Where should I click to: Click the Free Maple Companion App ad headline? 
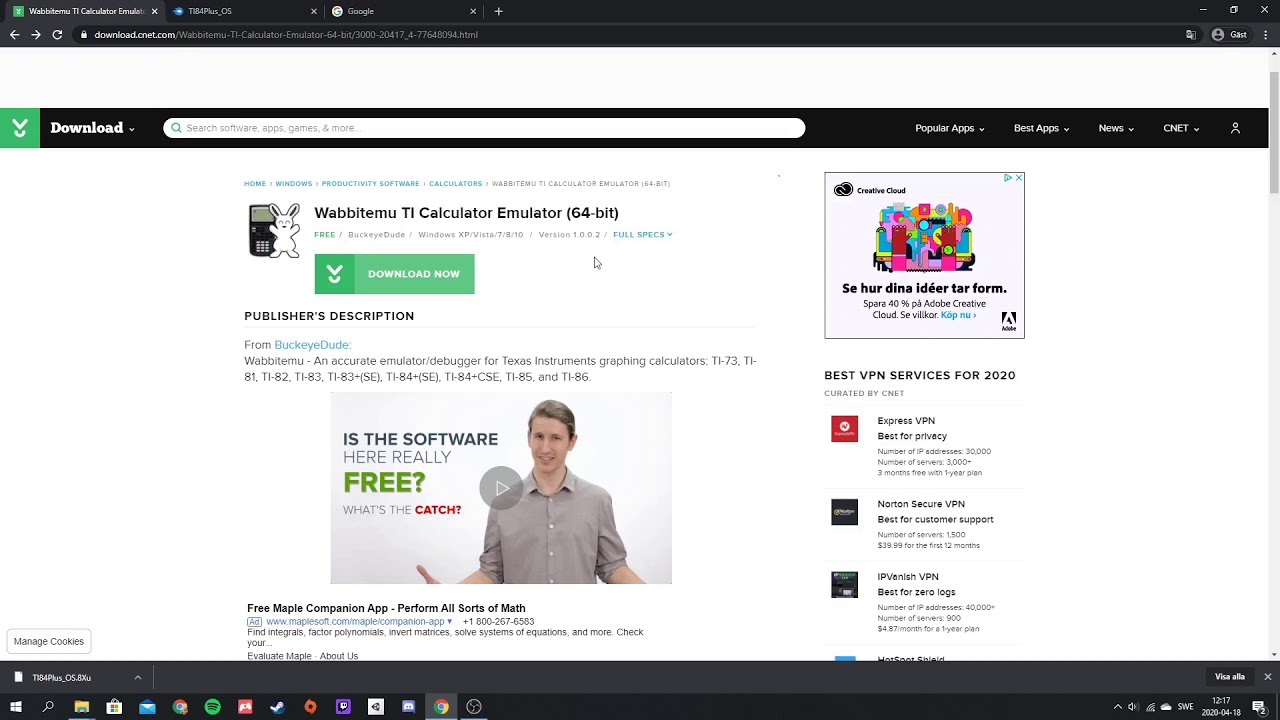(x=386, y=608)
